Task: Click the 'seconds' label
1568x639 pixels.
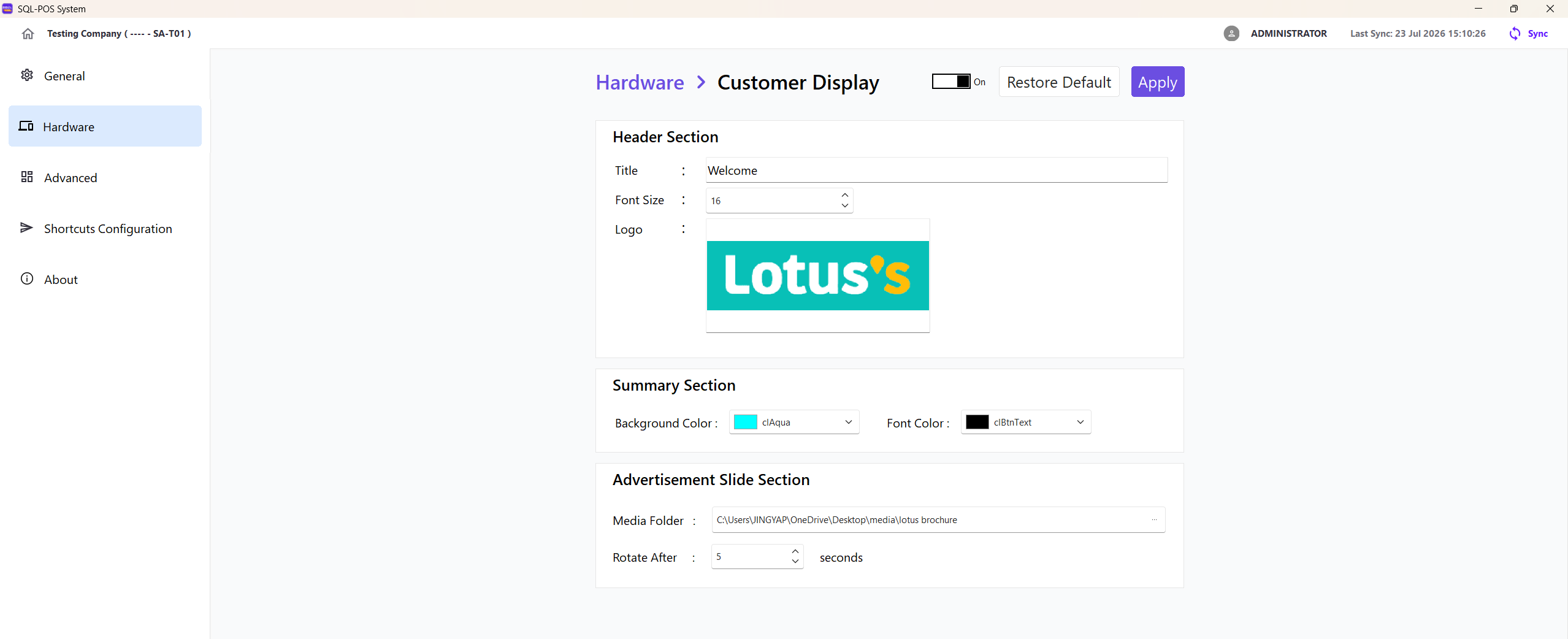Action: pos(841,557)
